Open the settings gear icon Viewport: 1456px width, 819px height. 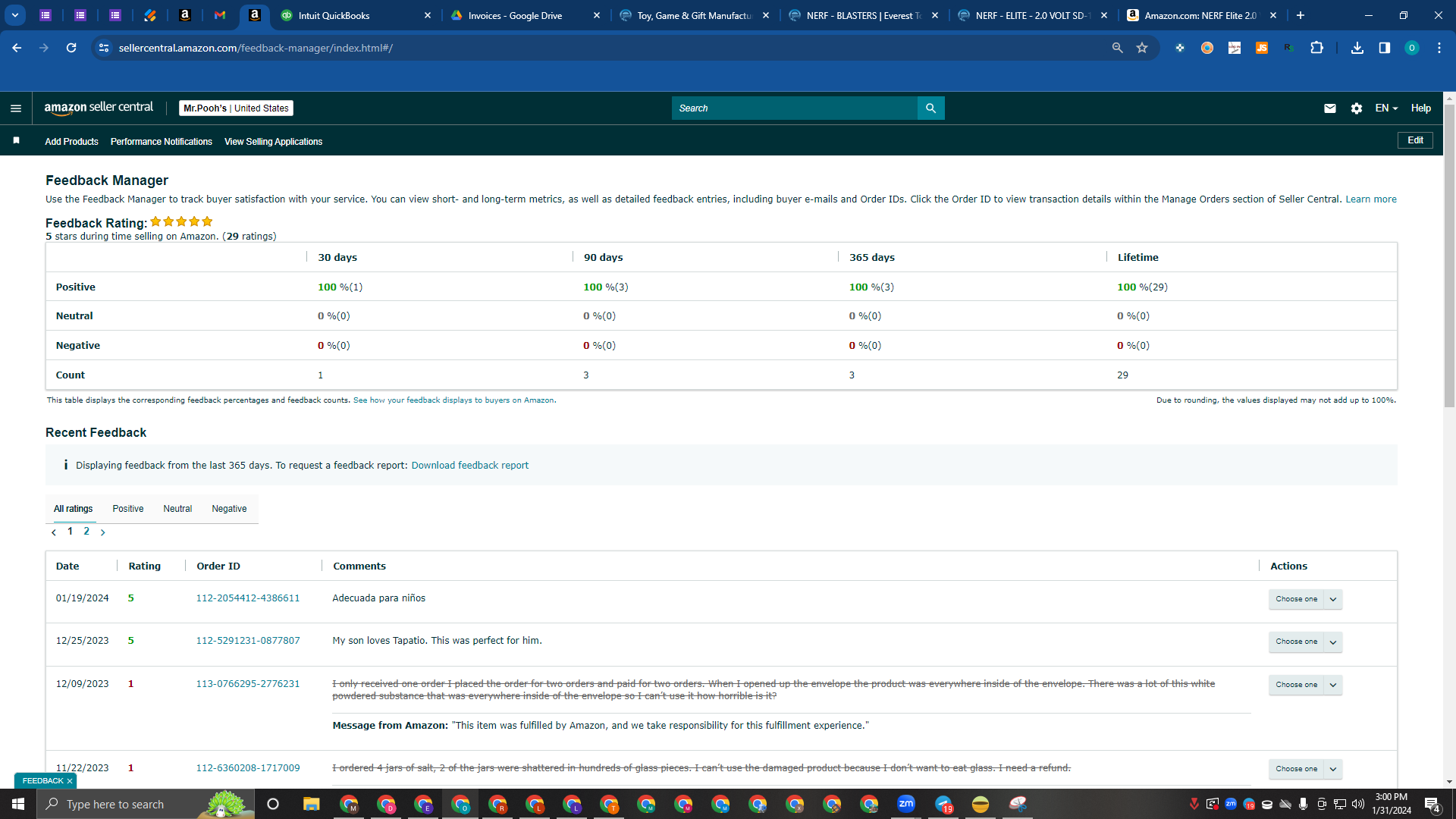[1357, 108]
